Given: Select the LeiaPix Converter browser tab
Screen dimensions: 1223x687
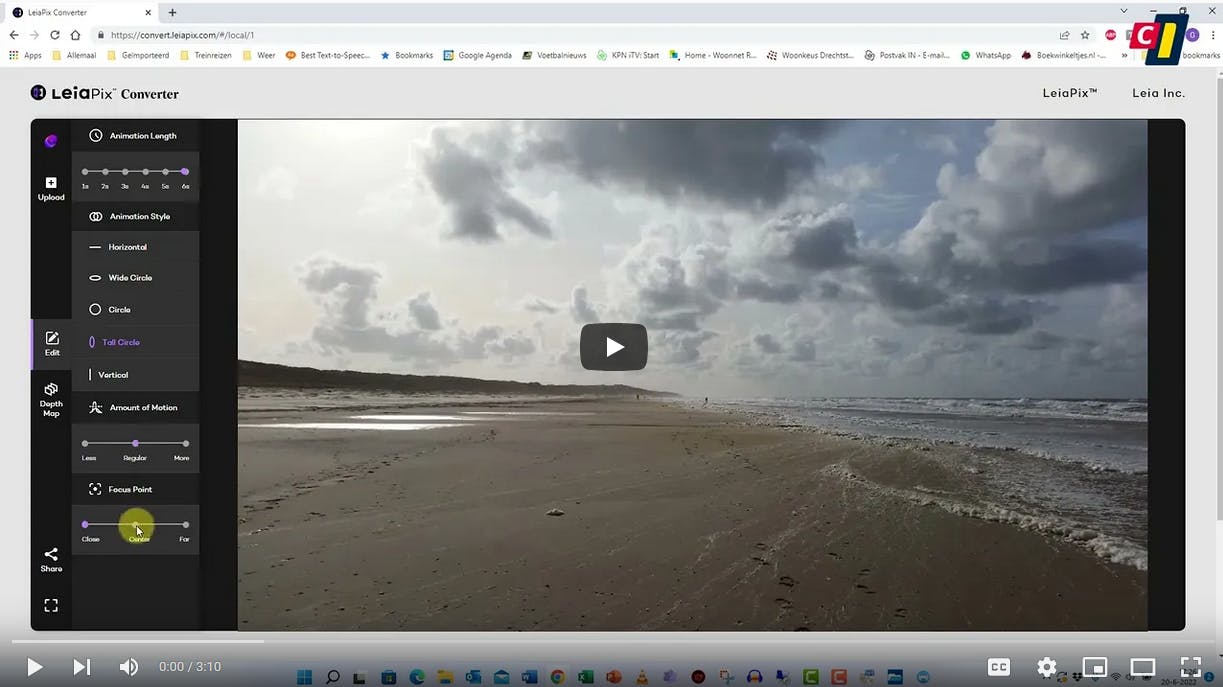Looking at the screenshot, I should (80, 12).
